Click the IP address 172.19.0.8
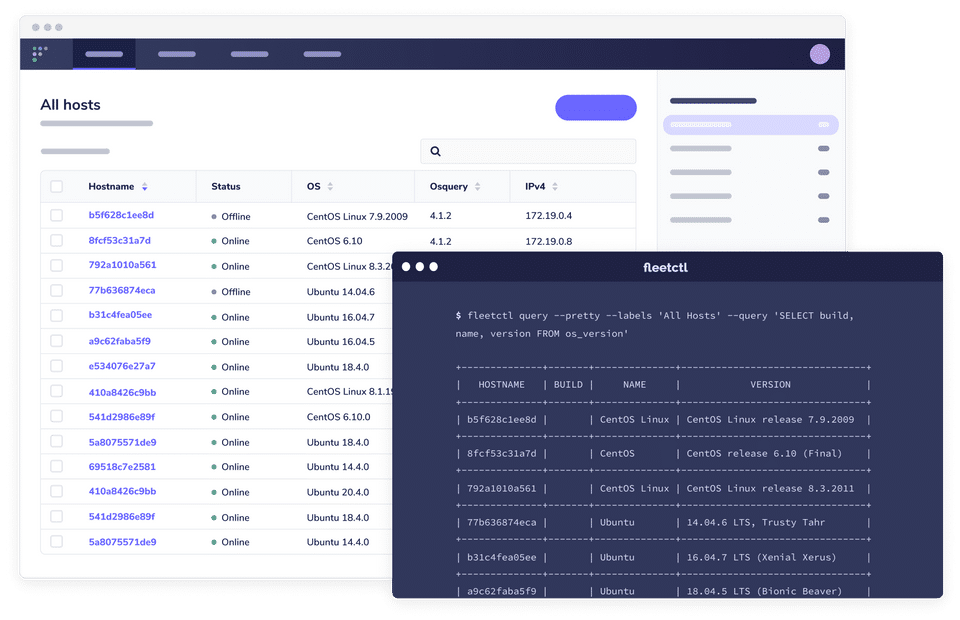This screenshot has width=960, height=620. click(549, 242)
